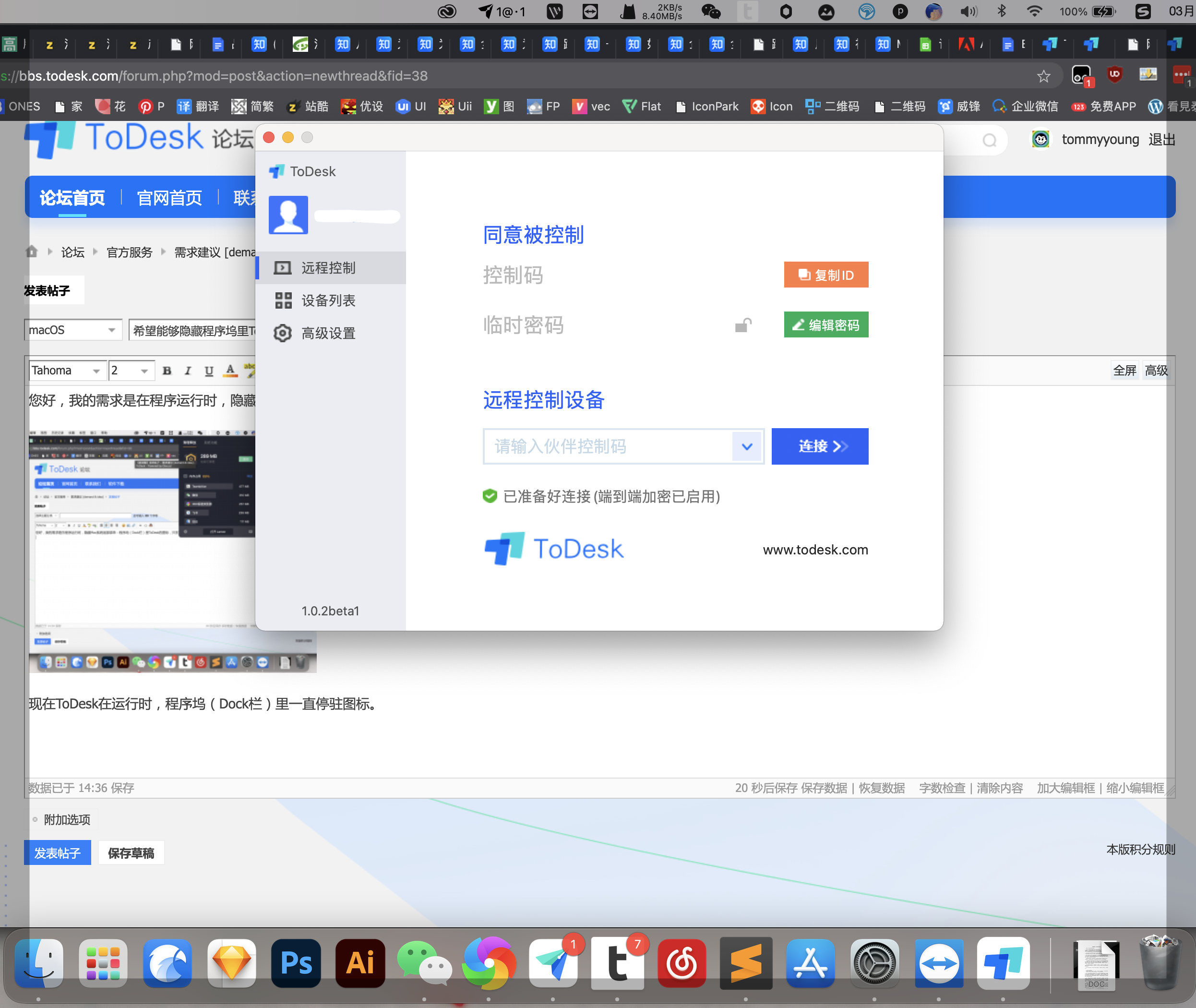Click 退出 to log out of the forum
1196x1008 pixels.
pyautogui.click(x=1162, y=139)
